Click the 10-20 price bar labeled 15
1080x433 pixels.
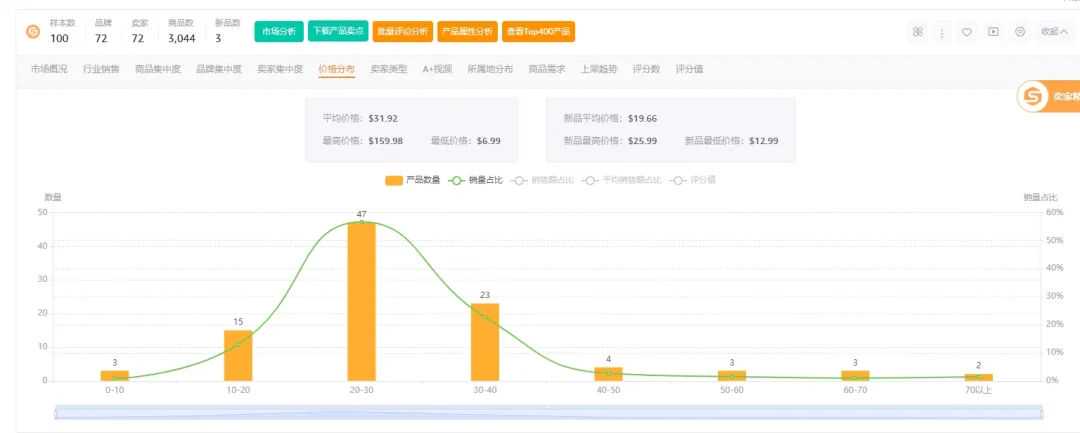[x=238, y=355]
